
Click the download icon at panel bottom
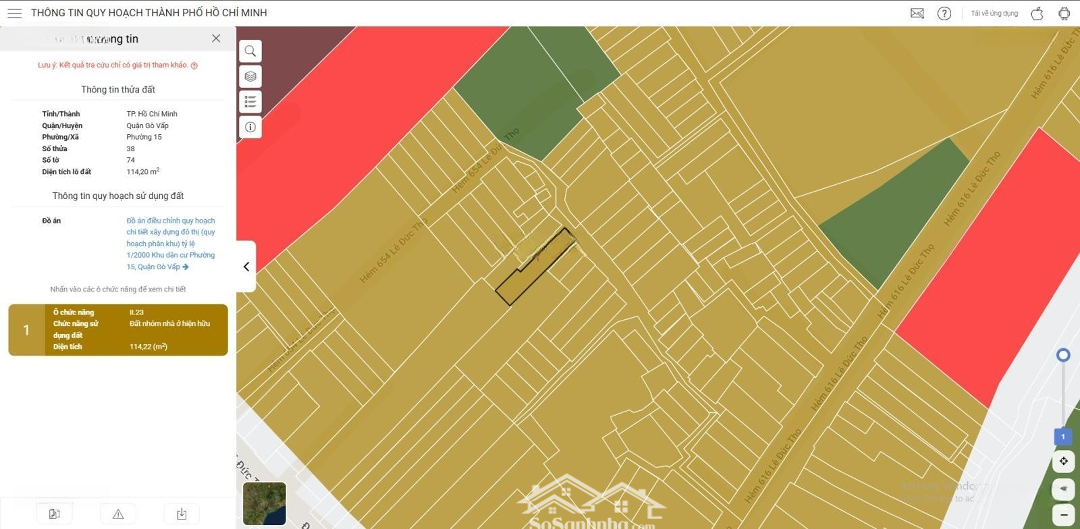point(181,514)
